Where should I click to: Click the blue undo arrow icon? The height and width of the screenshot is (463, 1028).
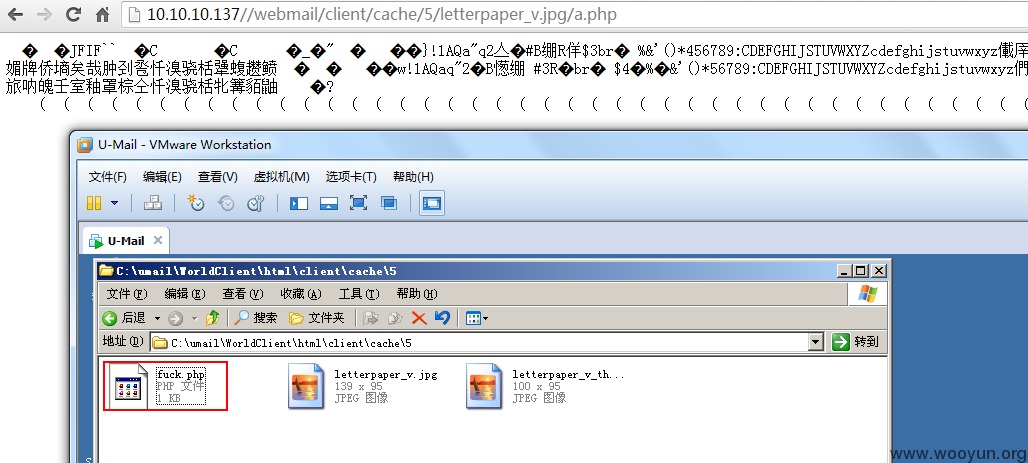coord(443,318)
